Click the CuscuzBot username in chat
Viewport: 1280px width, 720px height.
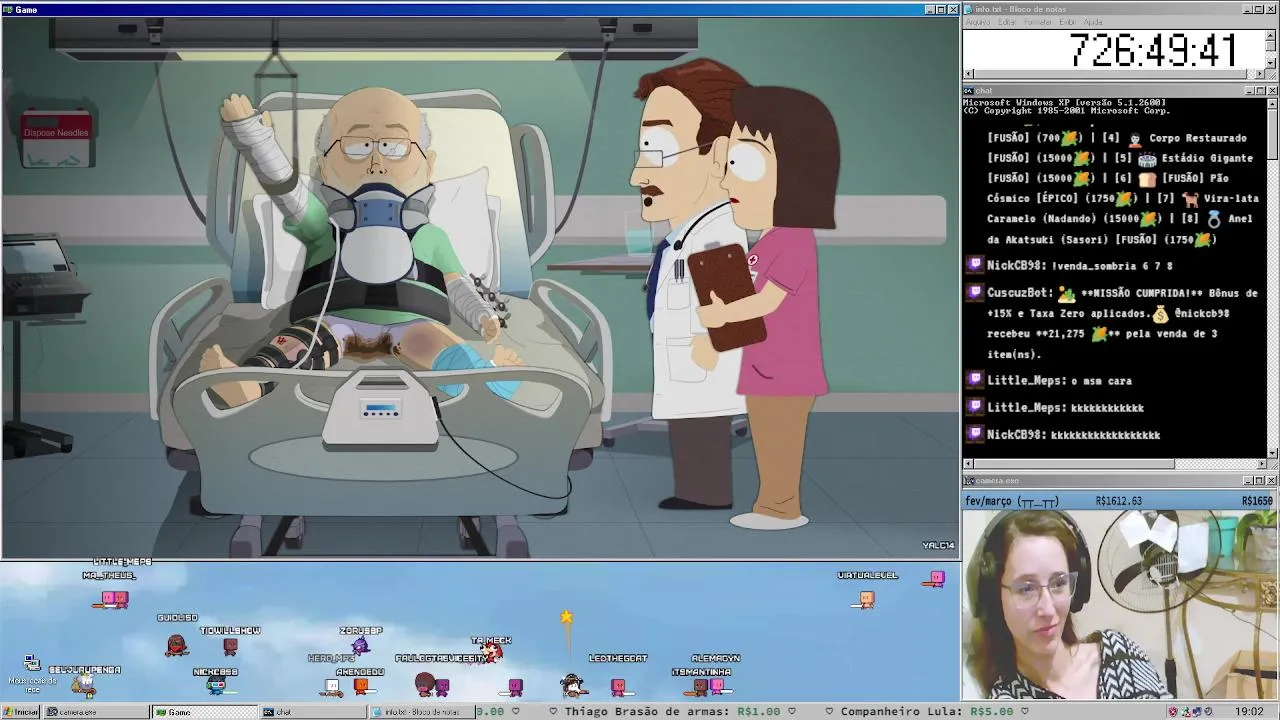1017,293
